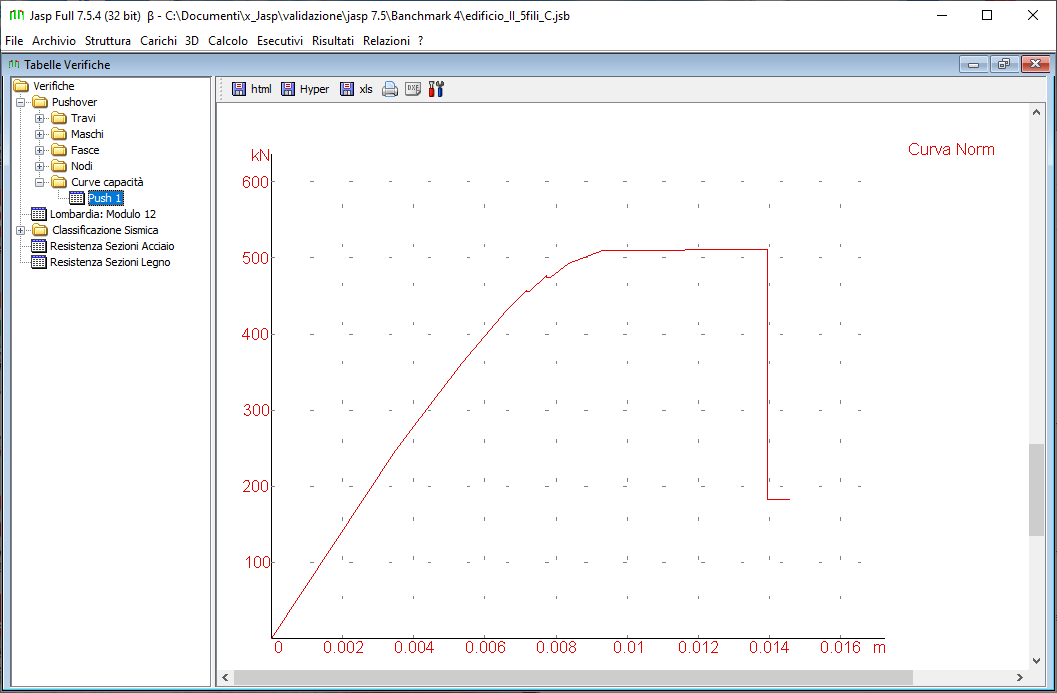Click the vertical scrollbar thumb beside the chart

1036,490
